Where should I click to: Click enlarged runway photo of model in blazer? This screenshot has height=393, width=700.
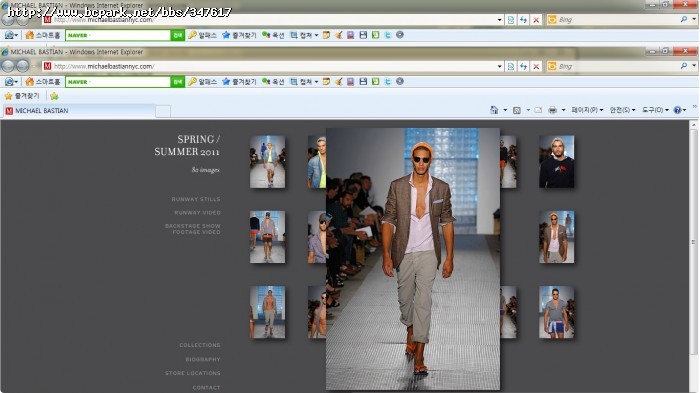pyautogui.click(x=413, y=259)
